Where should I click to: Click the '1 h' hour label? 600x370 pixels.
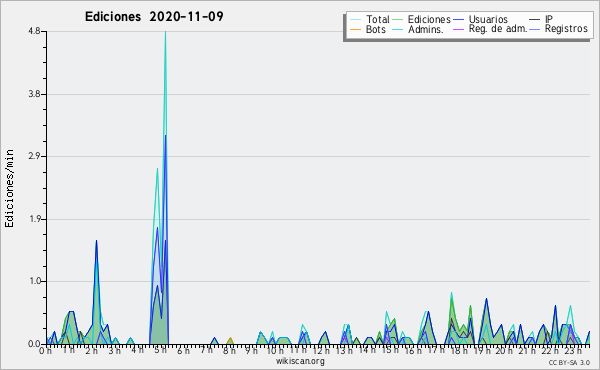(x=68, y=350)
